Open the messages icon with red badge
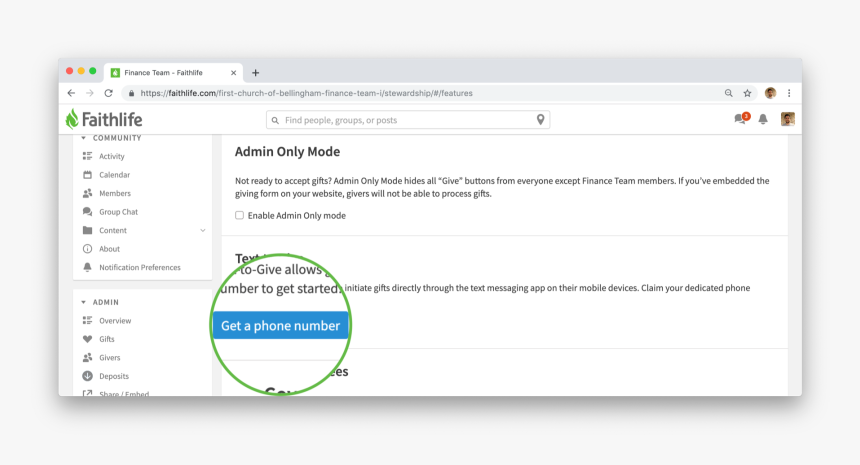This screenshot has width=860, height=465. click(741, 119)
